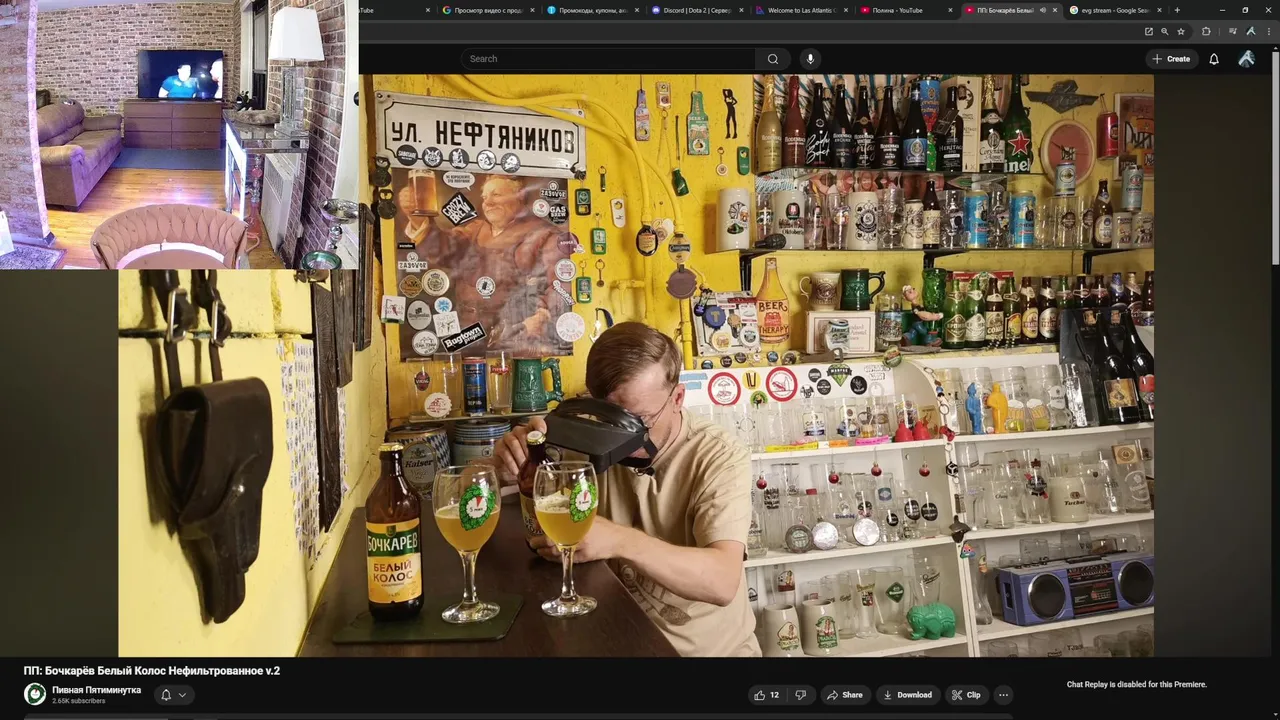Create a Clip of the video

(966, 695)
